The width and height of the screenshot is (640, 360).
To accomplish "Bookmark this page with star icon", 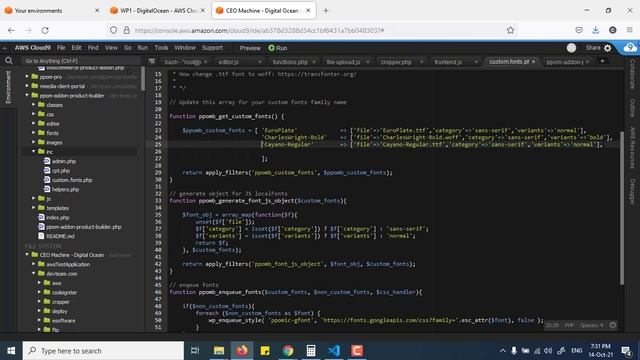I will (510, 30).
